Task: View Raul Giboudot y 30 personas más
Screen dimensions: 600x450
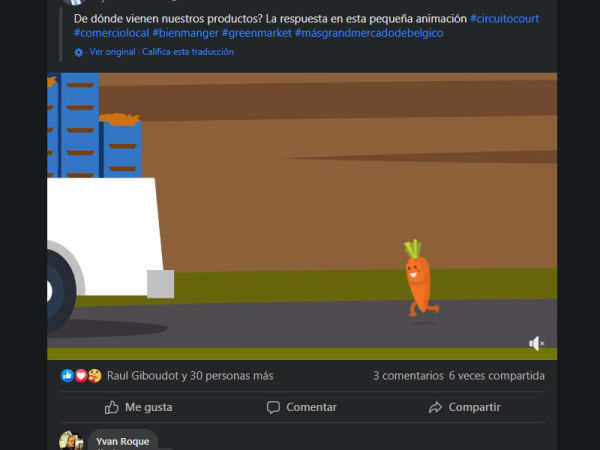Action: click(x=190, y=376)
